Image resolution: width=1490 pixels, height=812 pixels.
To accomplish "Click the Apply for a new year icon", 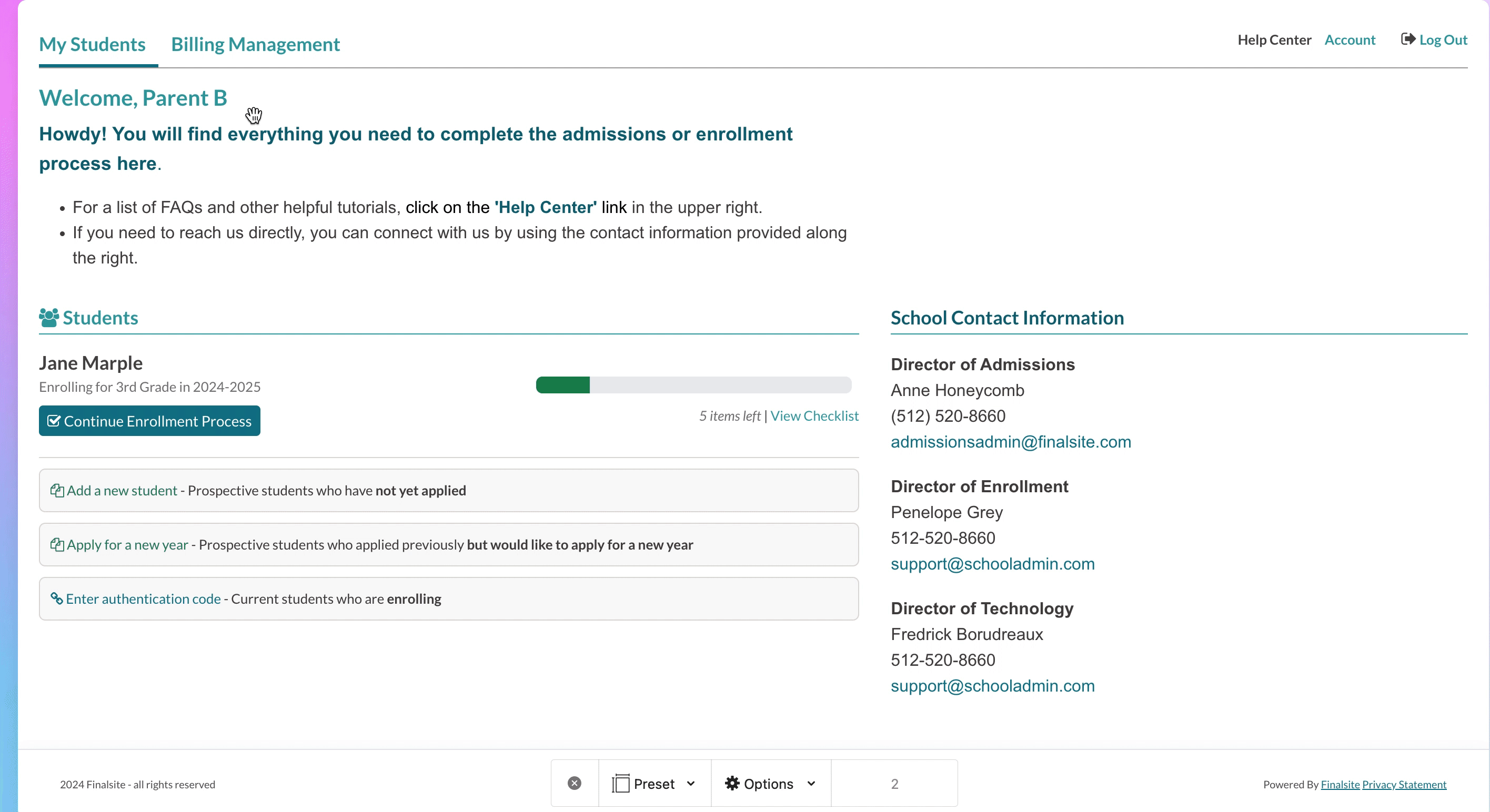I will tap(57, 545).
